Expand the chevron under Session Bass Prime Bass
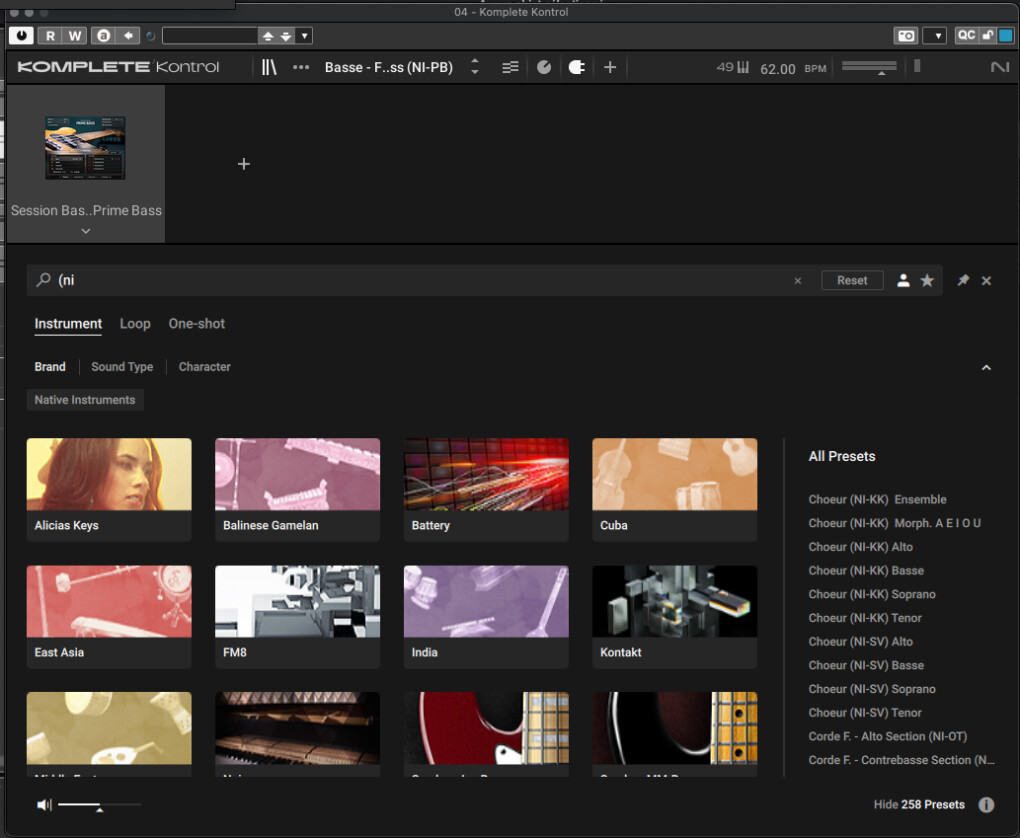Viewport: 1020px width, 838px height. [86, 231]
